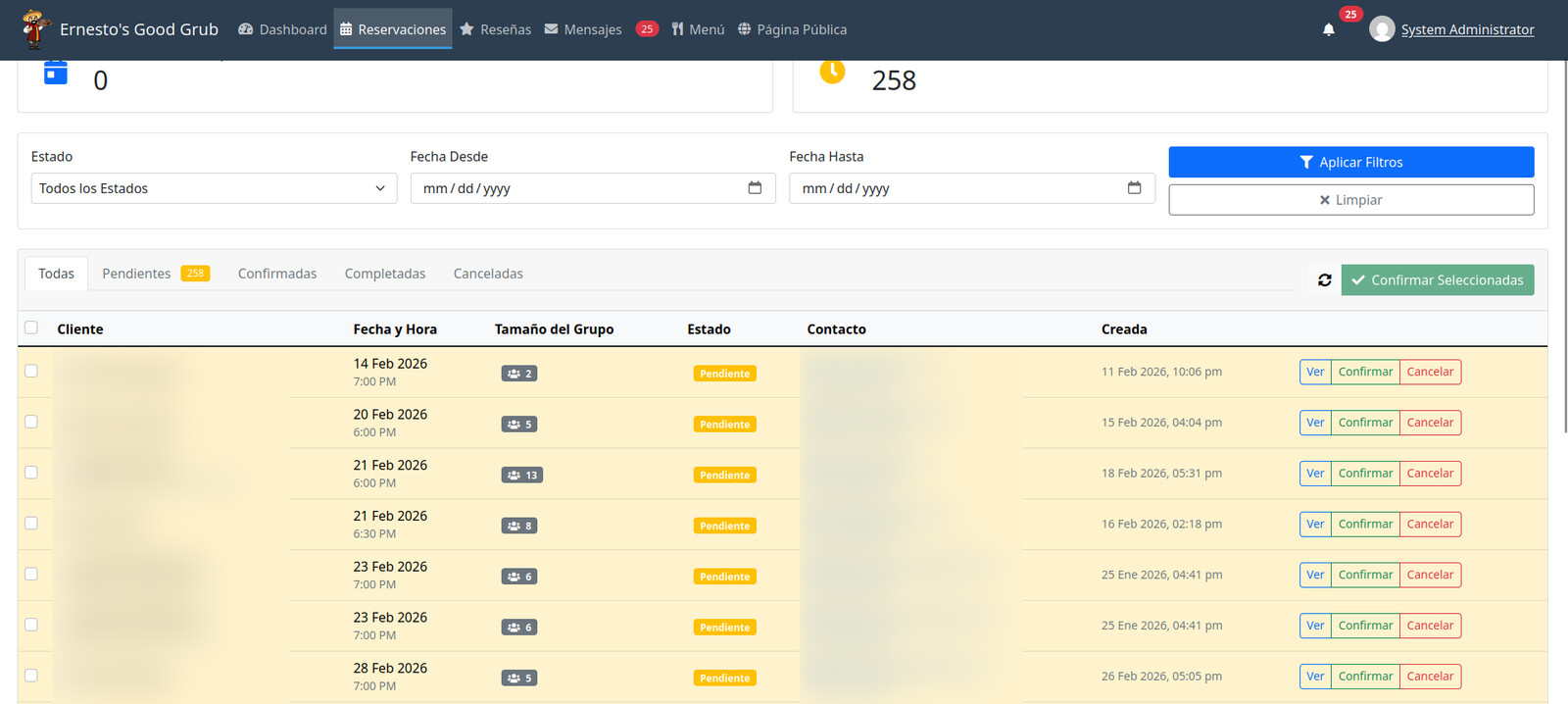Viewport: 1568px width, 704px height.
Task: Click the Fecha y Hora column header
Action: (x=395, y=329)
